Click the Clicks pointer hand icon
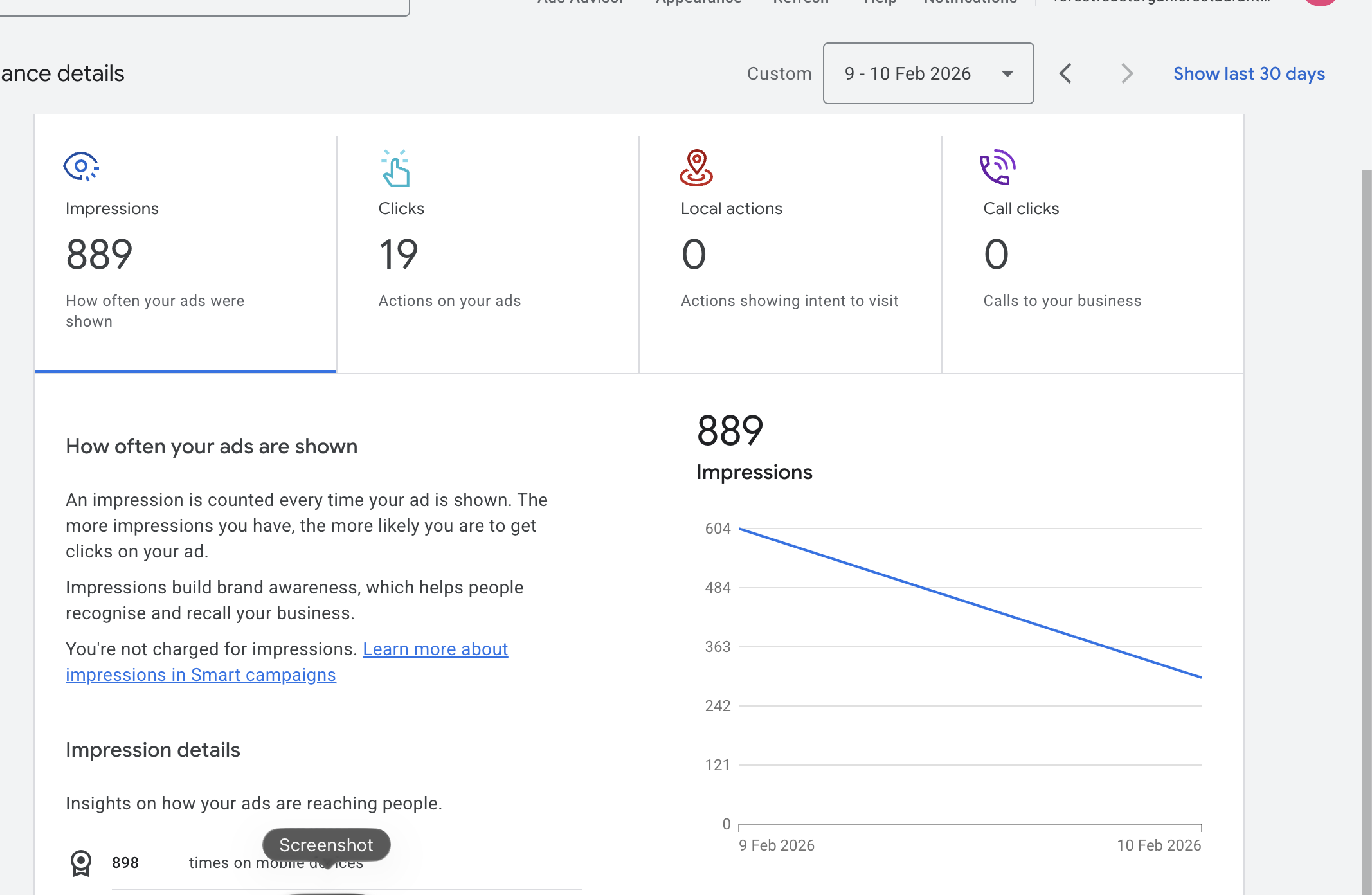Viewport: 1372px width, 895px height. click(x=395, y=168)
